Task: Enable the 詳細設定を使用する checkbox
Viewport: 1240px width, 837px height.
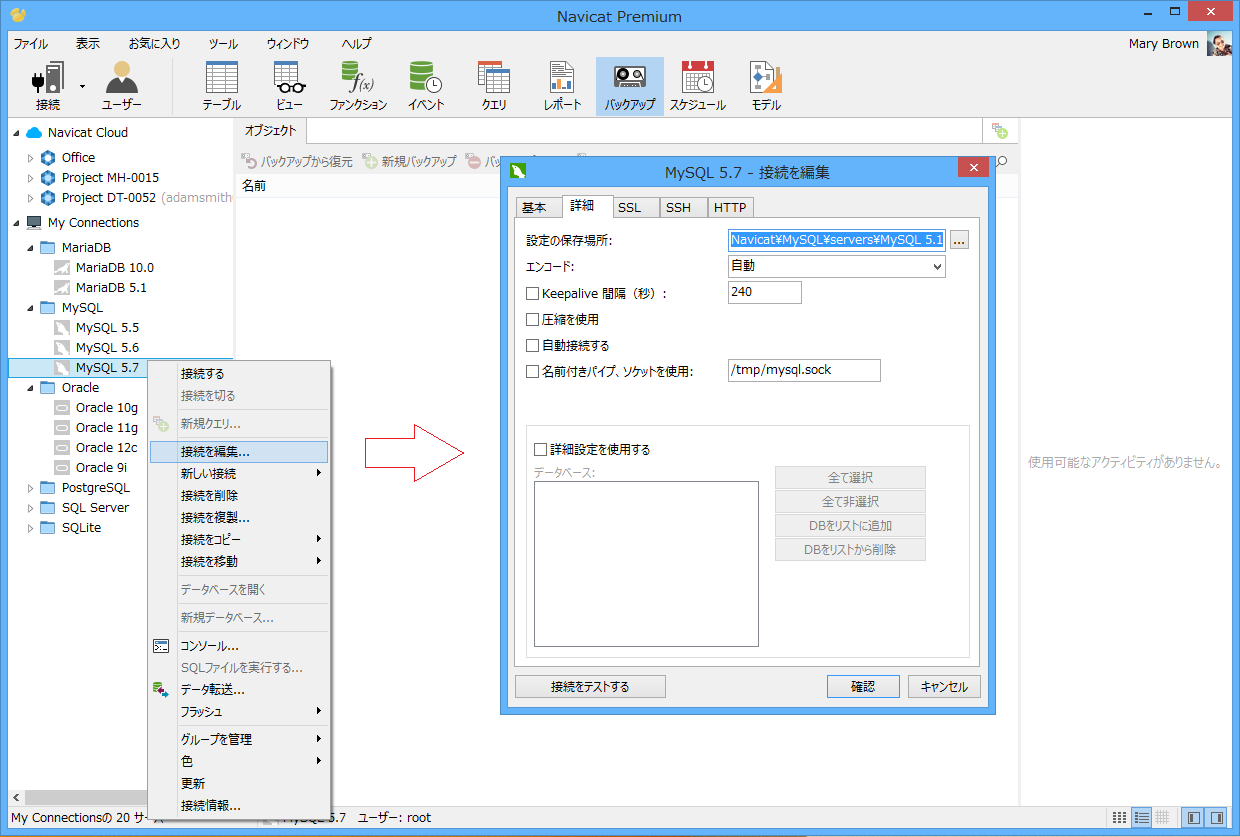Action: click(x=541, y=450)
